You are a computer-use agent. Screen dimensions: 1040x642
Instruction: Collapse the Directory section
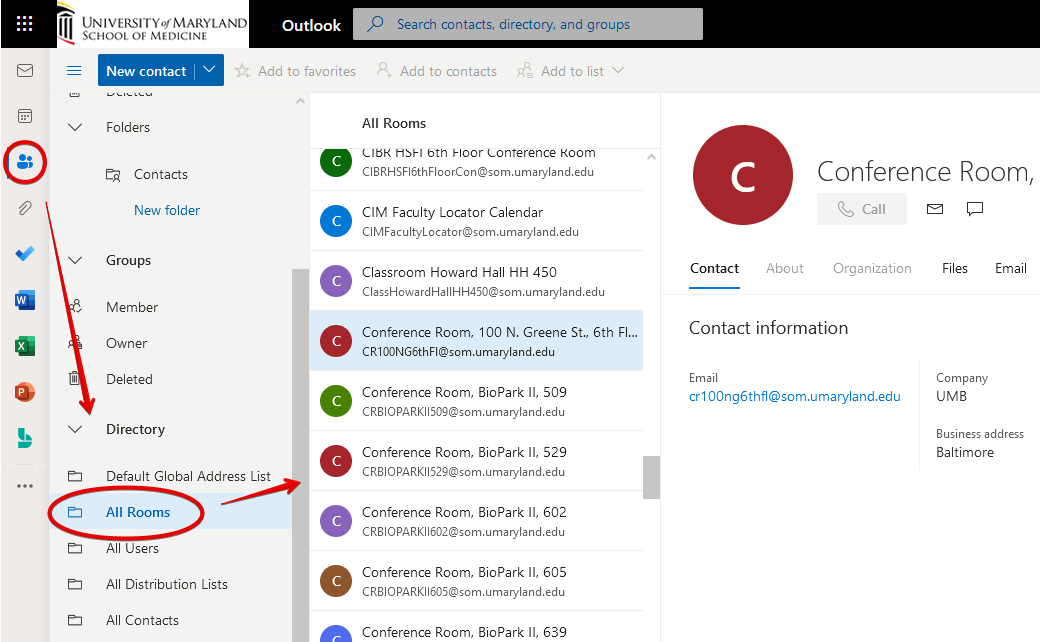click(75, 429)
